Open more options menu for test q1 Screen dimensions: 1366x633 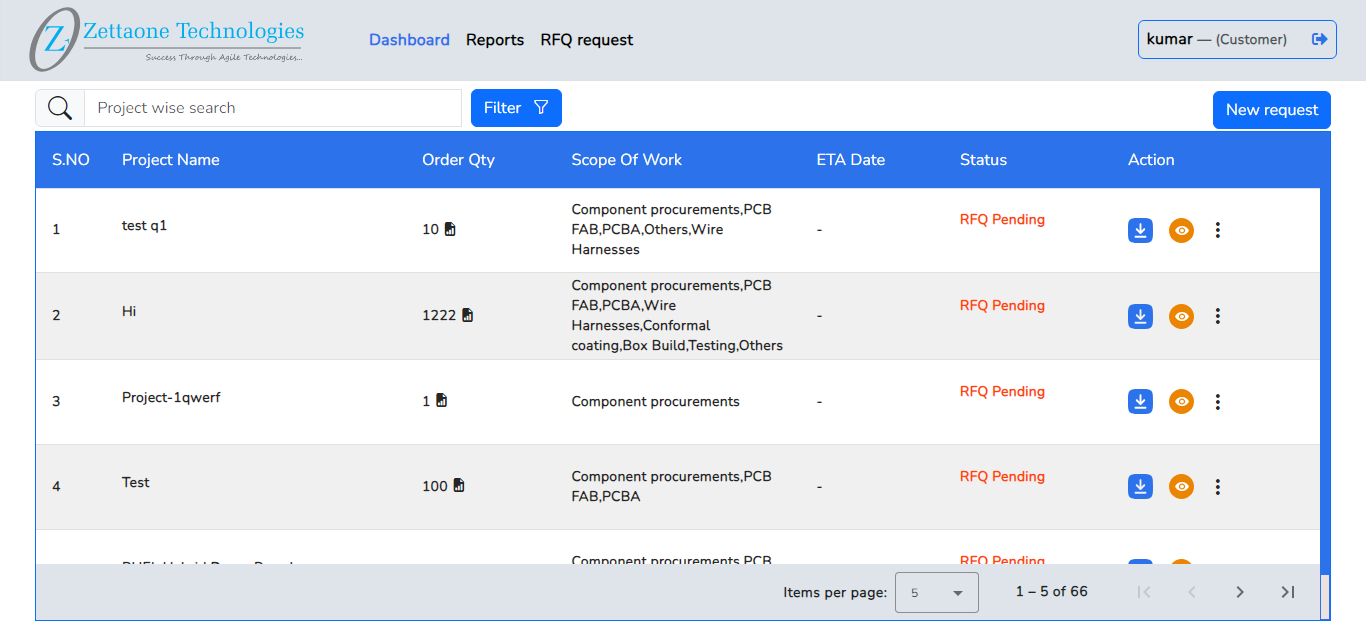[x=1217, y=230]
